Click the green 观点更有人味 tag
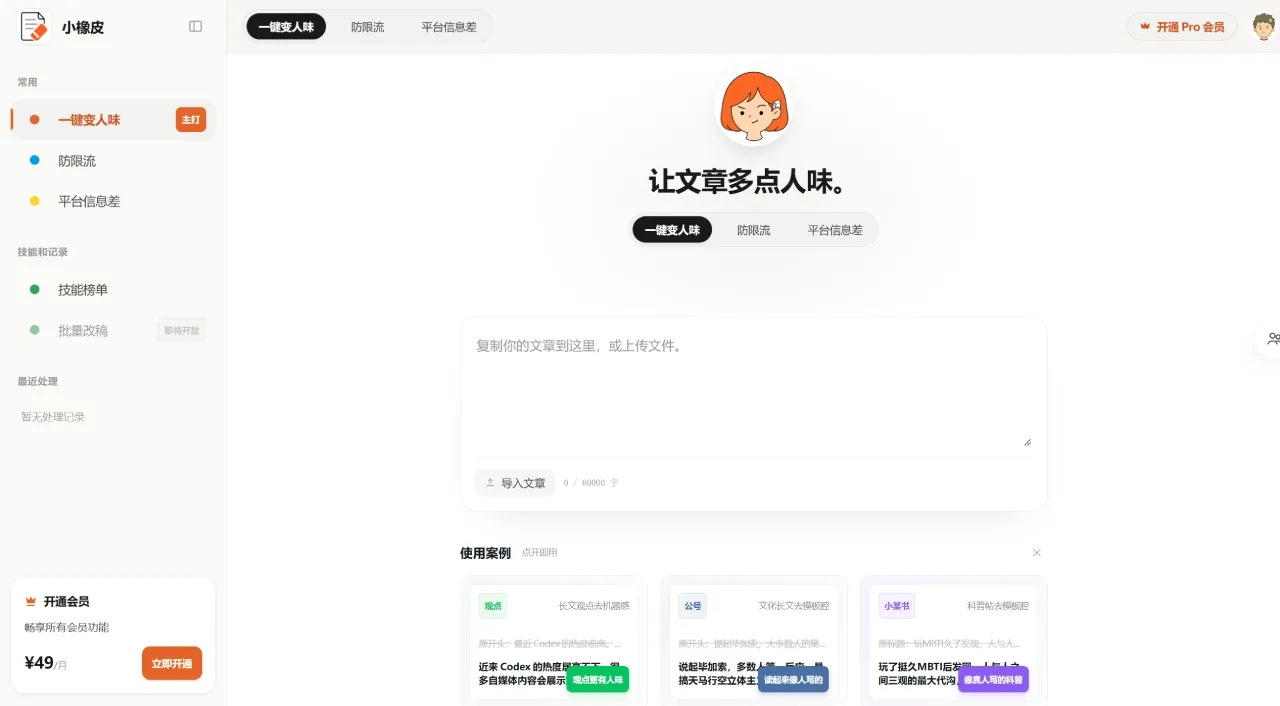Image resolution: width=1280 pixels, height=706 pixels. coord(598,680)
